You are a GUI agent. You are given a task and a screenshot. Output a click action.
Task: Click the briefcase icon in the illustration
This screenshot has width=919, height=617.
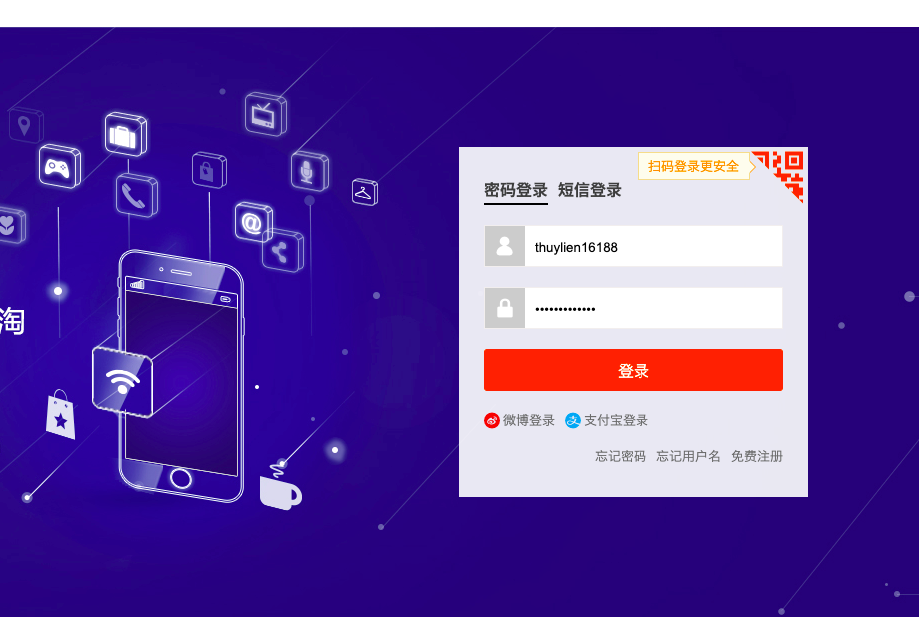[125, 134]
